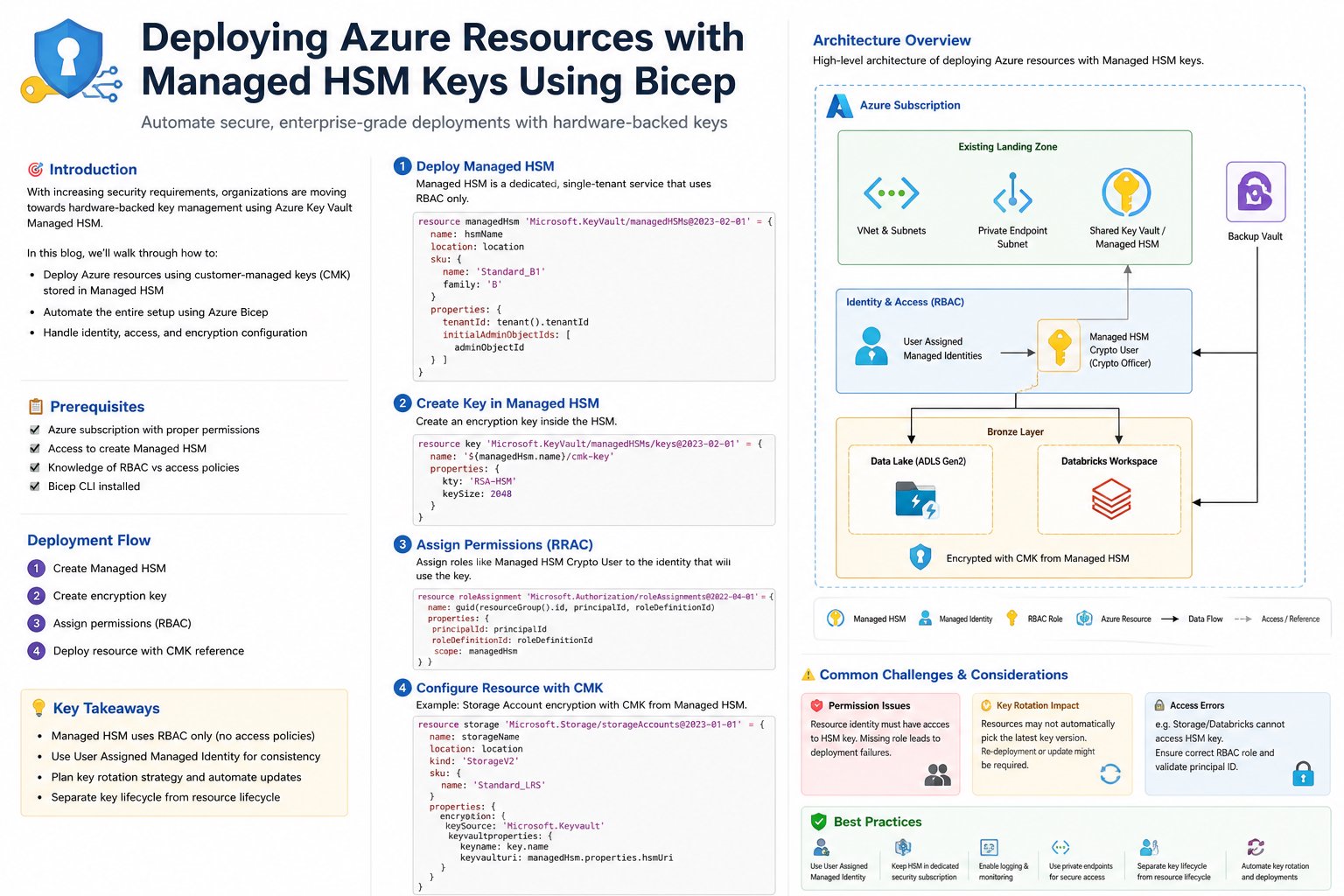Screen dimensions: 1344x896
Task: Click the VNet & Subnets icon
Action: pos(891,192)
